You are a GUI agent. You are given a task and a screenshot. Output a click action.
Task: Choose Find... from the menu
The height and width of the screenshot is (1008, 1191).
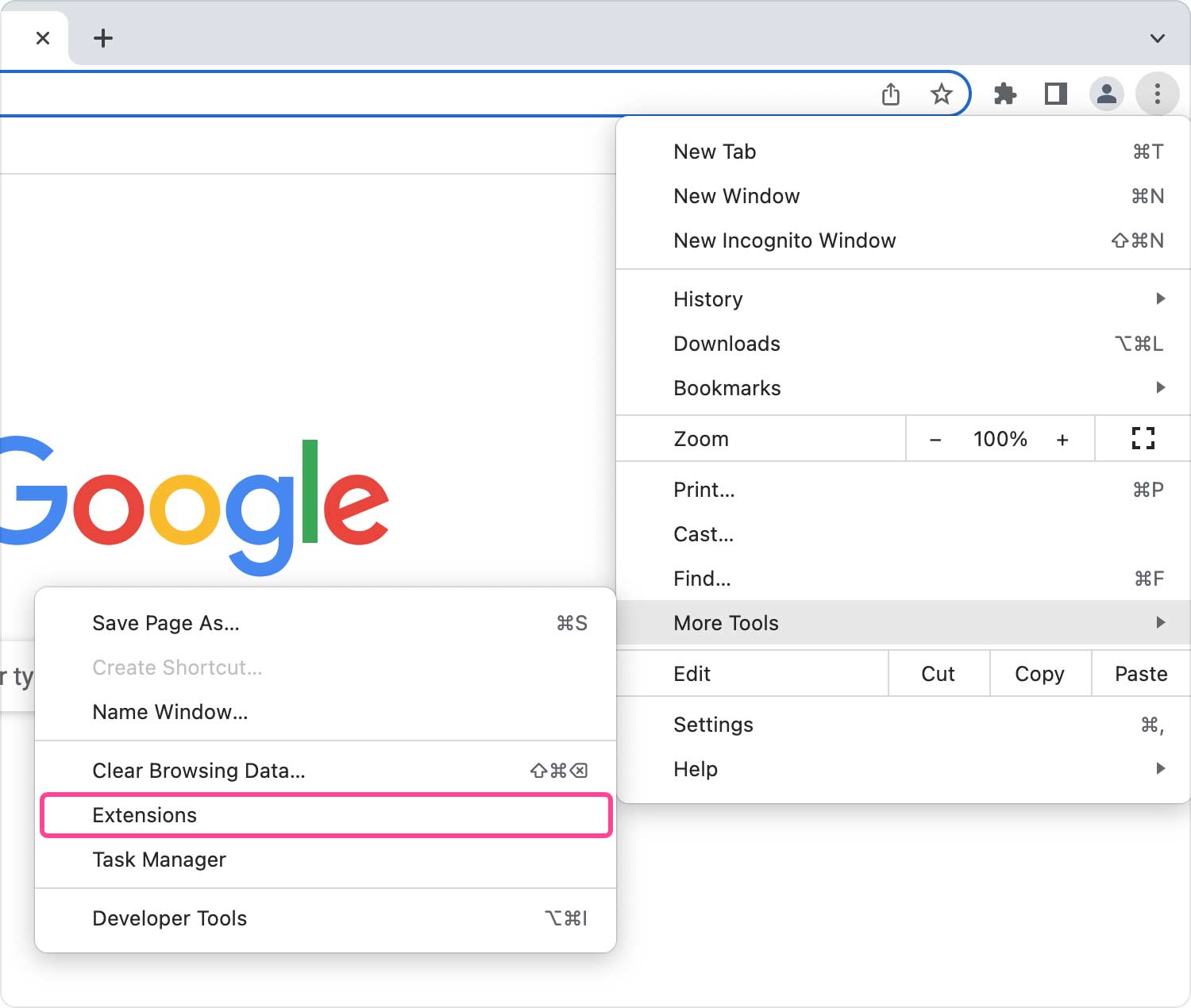pyautogui.click(x=903, y=579)
